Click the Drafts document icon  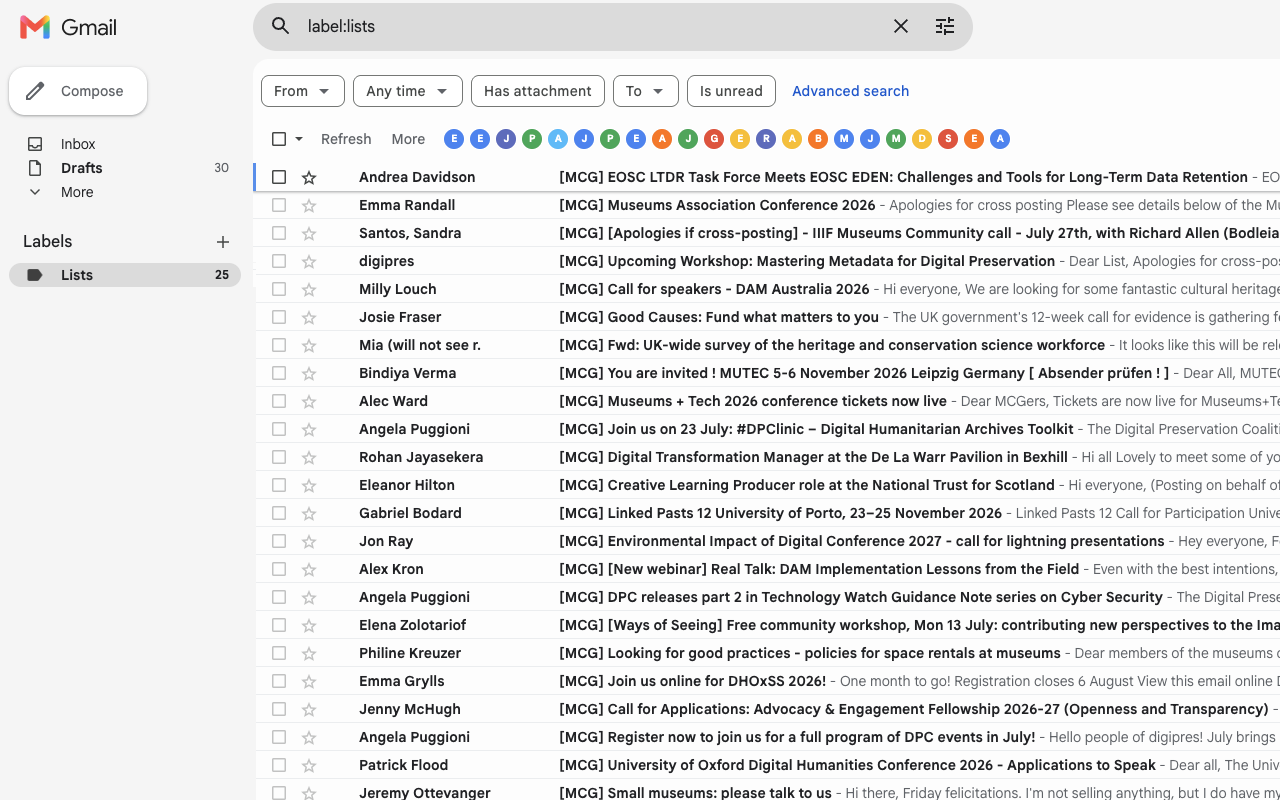click(35, 168)
